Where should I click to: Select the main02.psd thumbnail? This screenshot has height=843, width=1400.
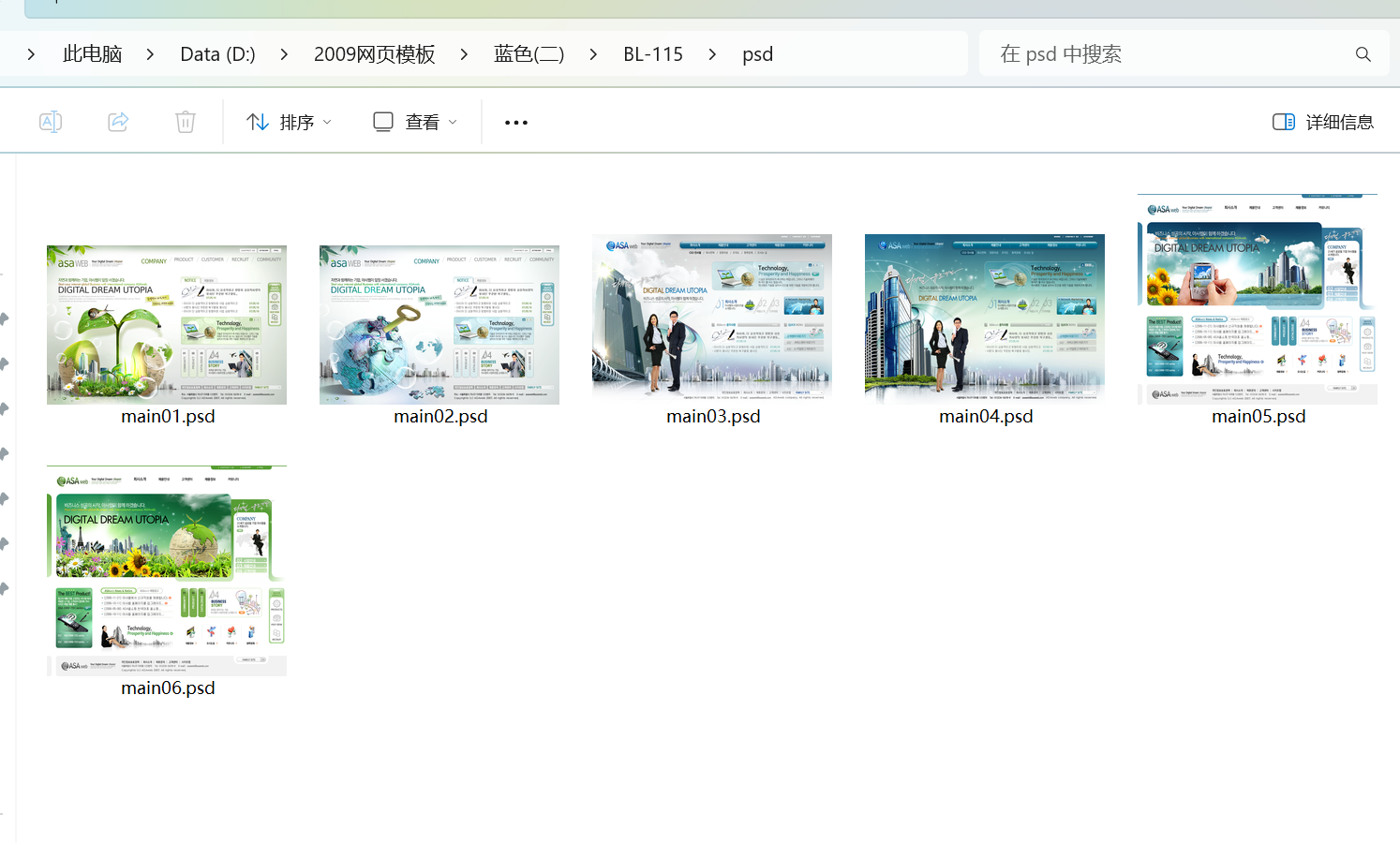(x=439, y=325)
